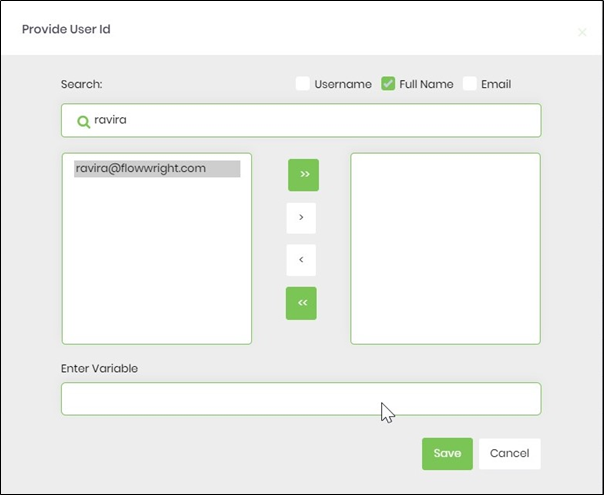Focus the search field containing ravira
The image size is (604, 495).
[x=301, y=120]
